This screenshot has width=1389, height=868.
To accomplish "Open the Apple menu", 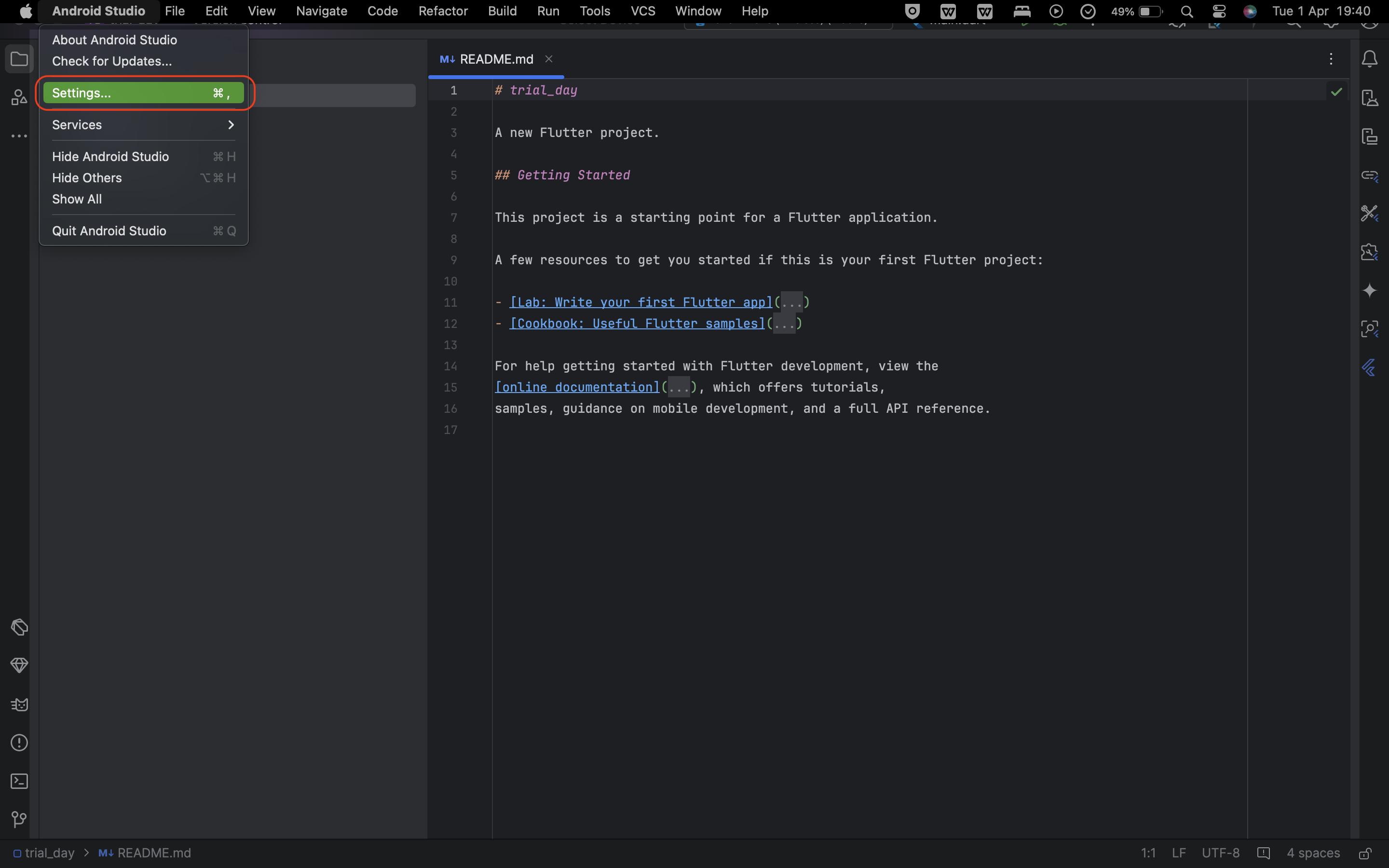I will (25, 12).
